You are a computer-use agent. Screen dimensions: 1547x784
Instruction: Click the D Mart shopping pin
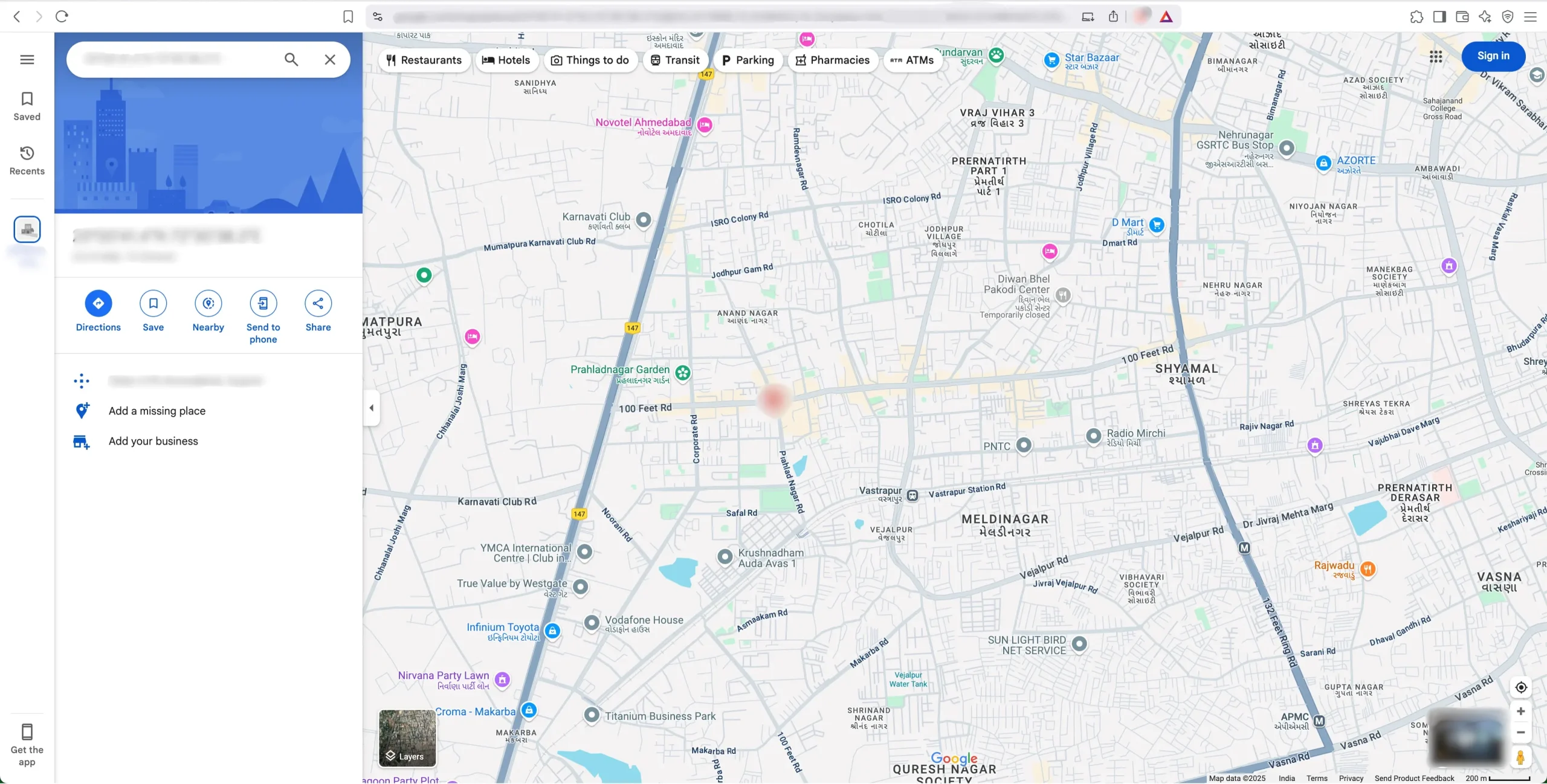pos(1157,225)
